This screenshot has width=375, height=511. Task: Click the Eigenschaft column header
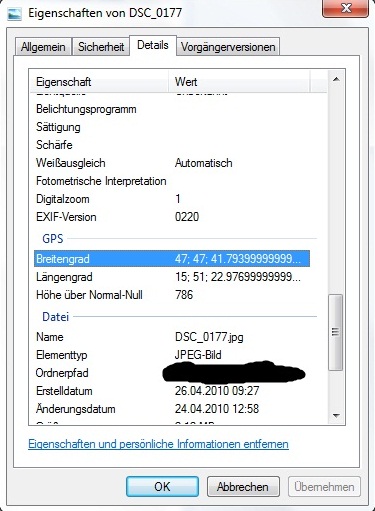pos(99,82)
